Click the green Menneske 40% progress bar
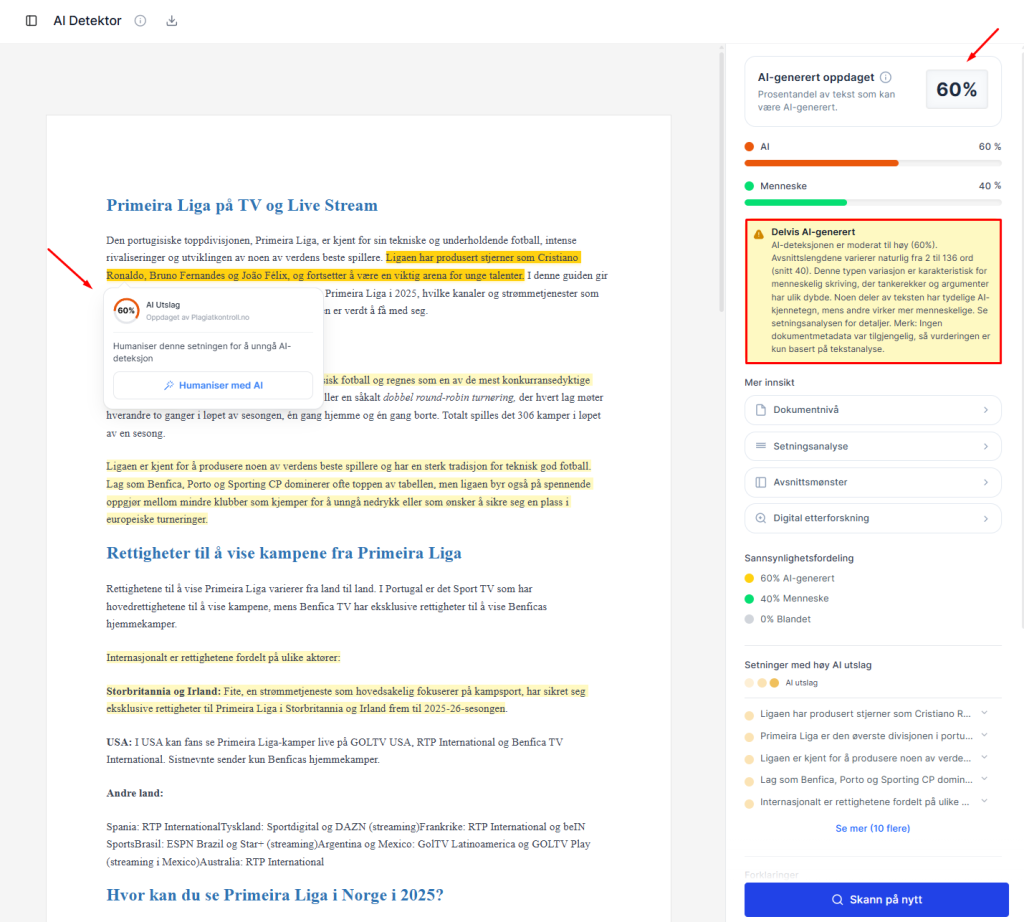The height and width of the screenshot is (922, 1024). pos(796,202)
